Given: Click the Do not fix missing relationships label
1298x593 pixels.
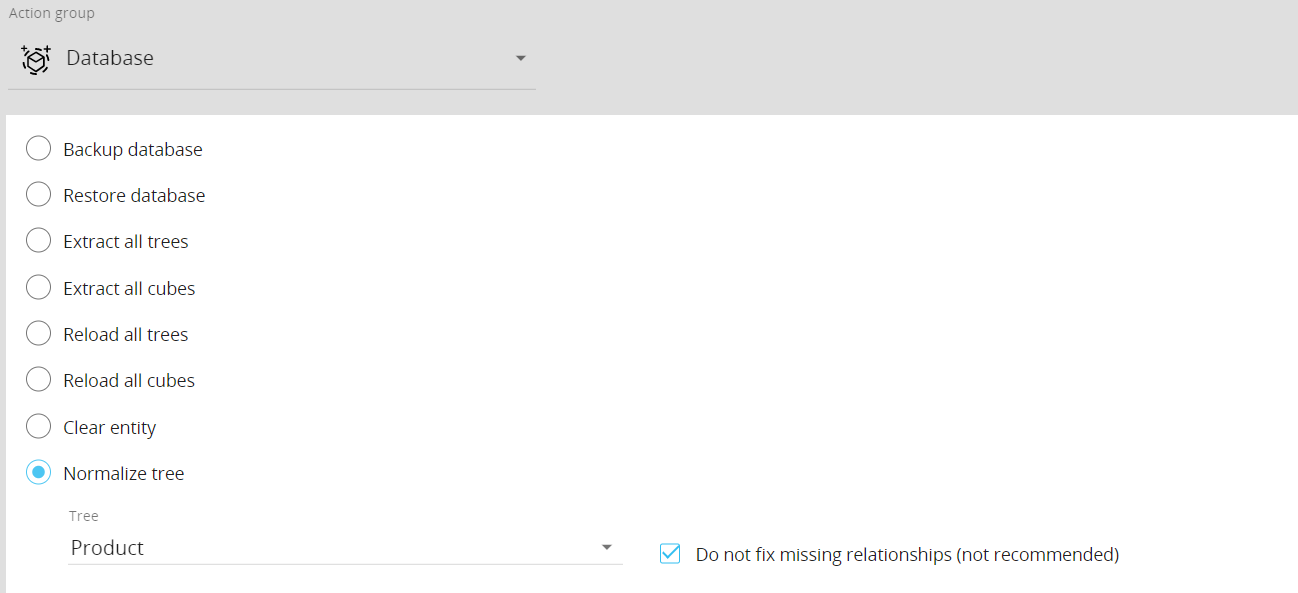Looking at the screenshot, I should point(907,554).
